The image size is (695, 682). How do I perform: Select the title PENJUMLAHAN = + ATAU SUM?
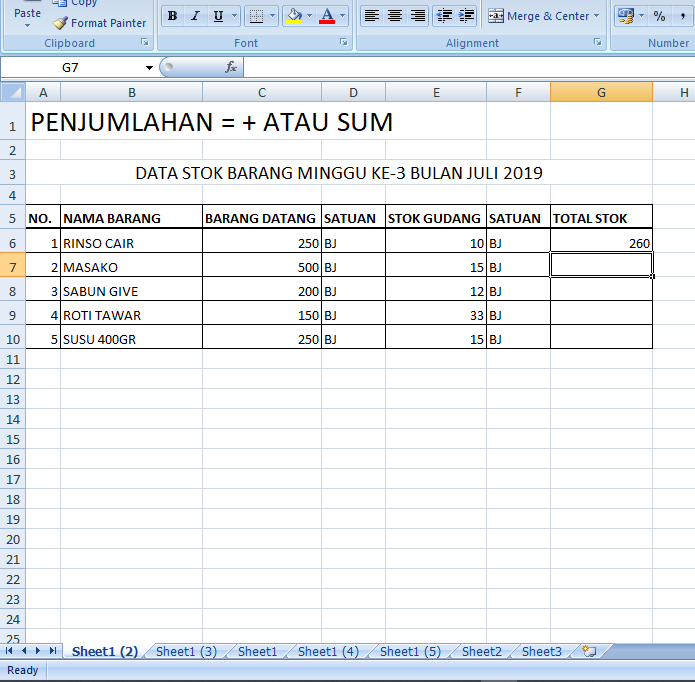click(211, 122)
